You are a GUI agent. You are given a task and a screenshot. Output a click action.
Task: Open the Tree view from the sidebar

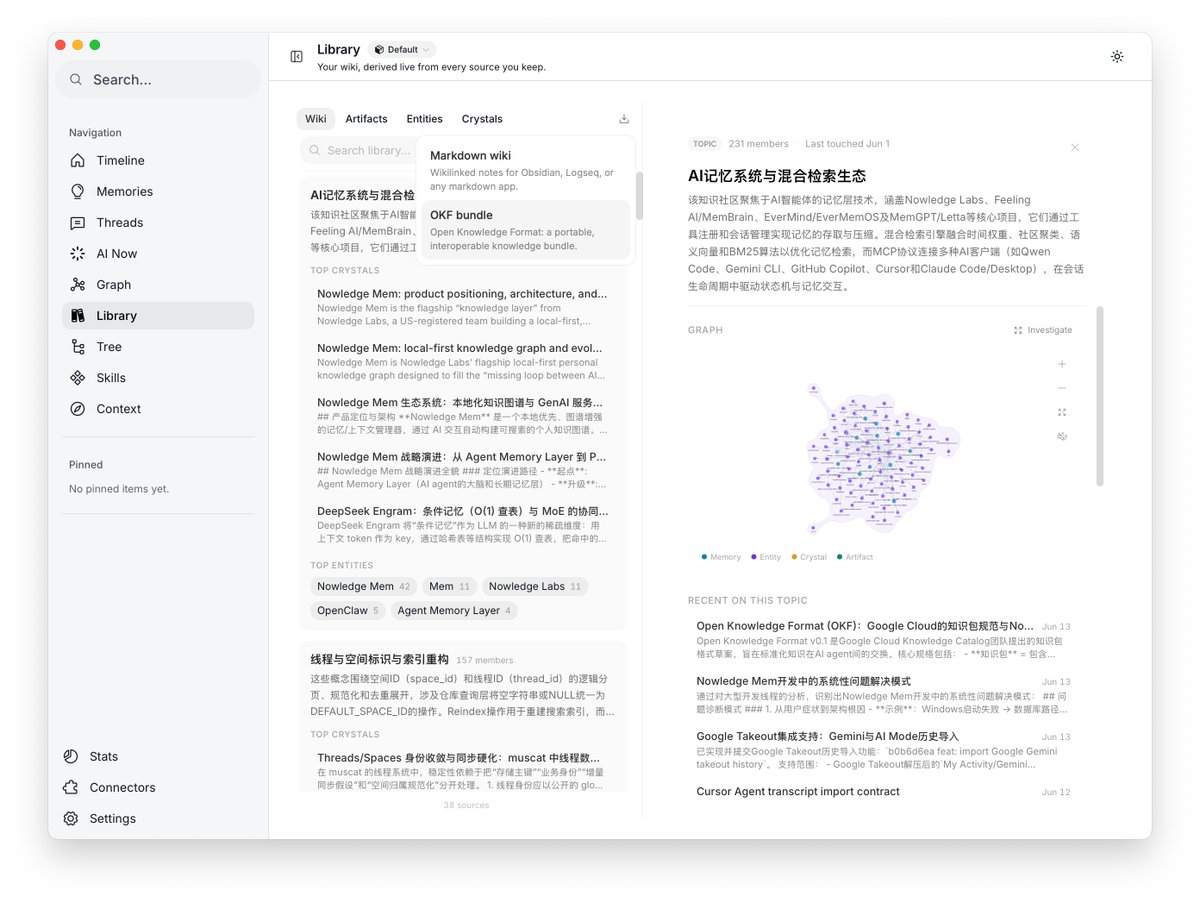pos(158,346)
